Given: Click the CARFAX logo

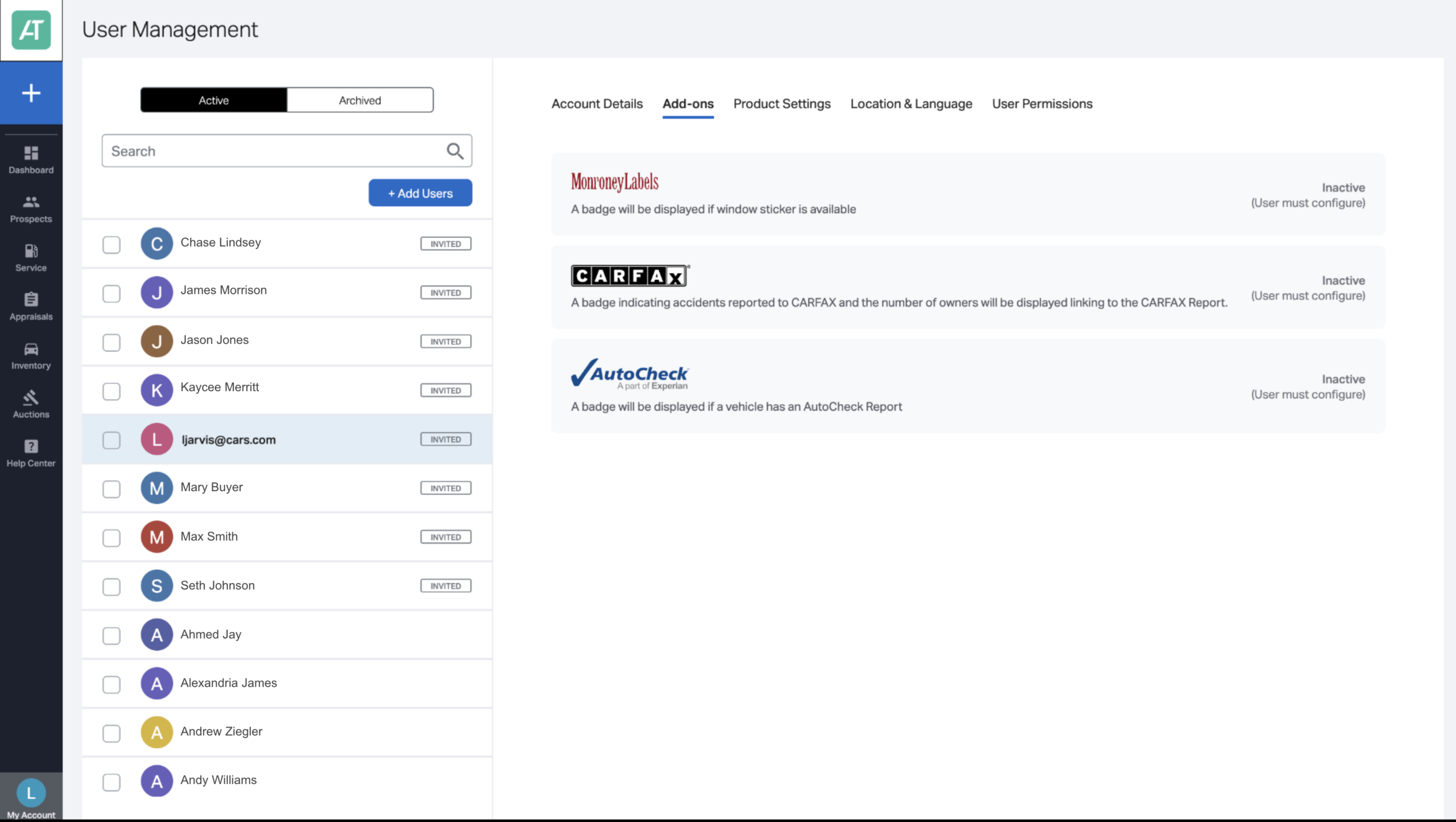Looking at the screenshot, I should 630,276.
